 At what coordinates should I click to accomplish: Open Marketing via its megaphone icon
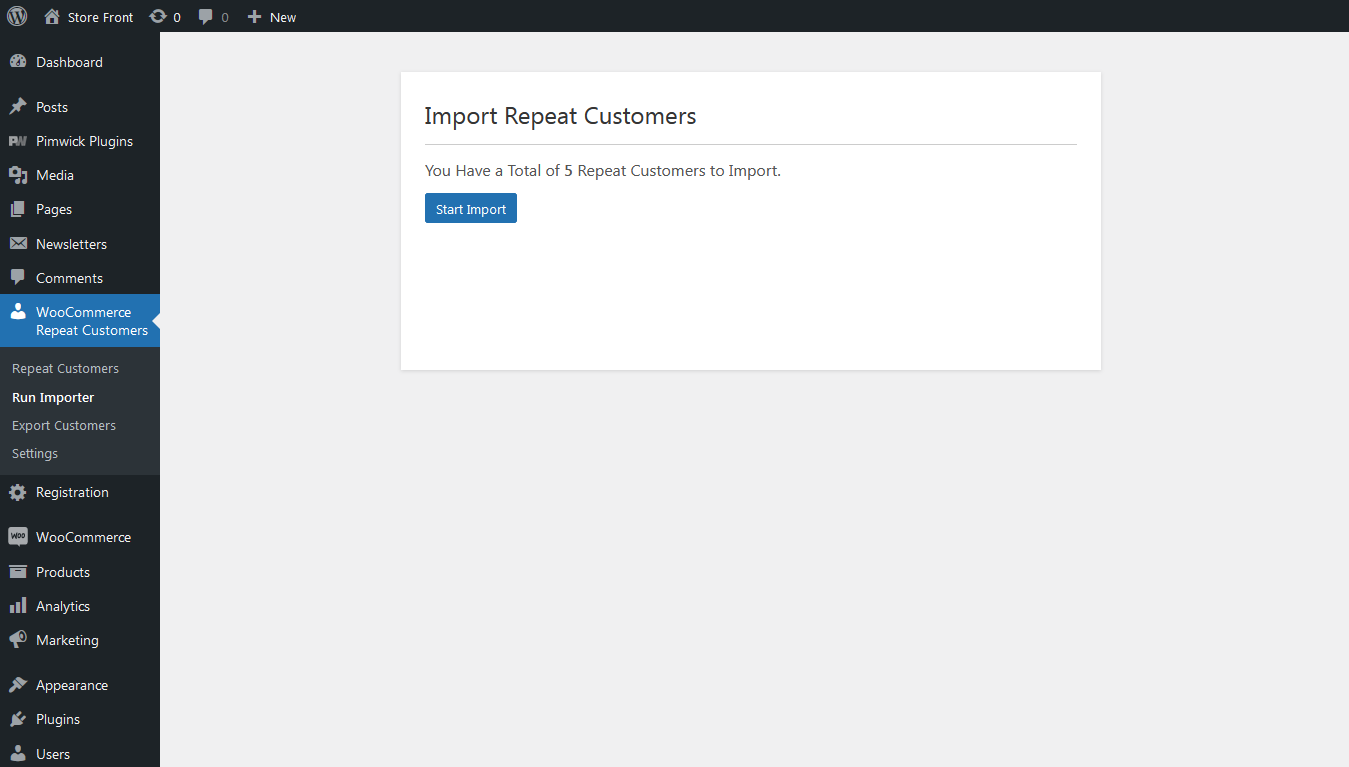tap(18, 640)
